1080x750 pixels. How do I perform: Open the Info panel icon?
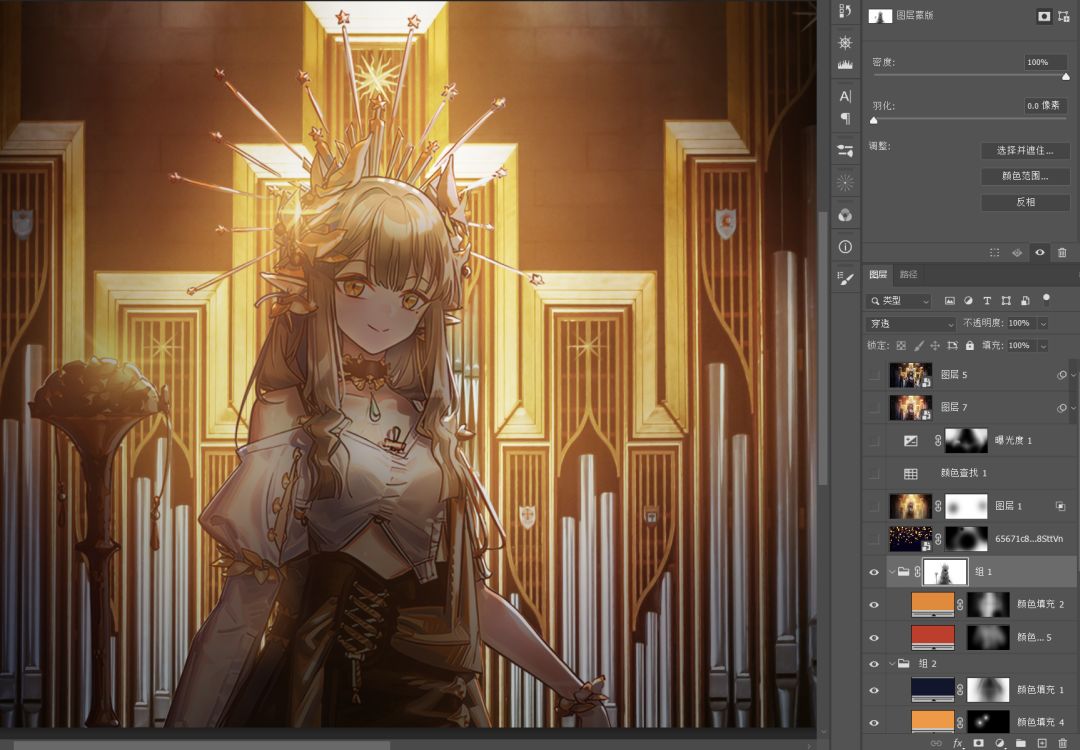click(845, 246)
